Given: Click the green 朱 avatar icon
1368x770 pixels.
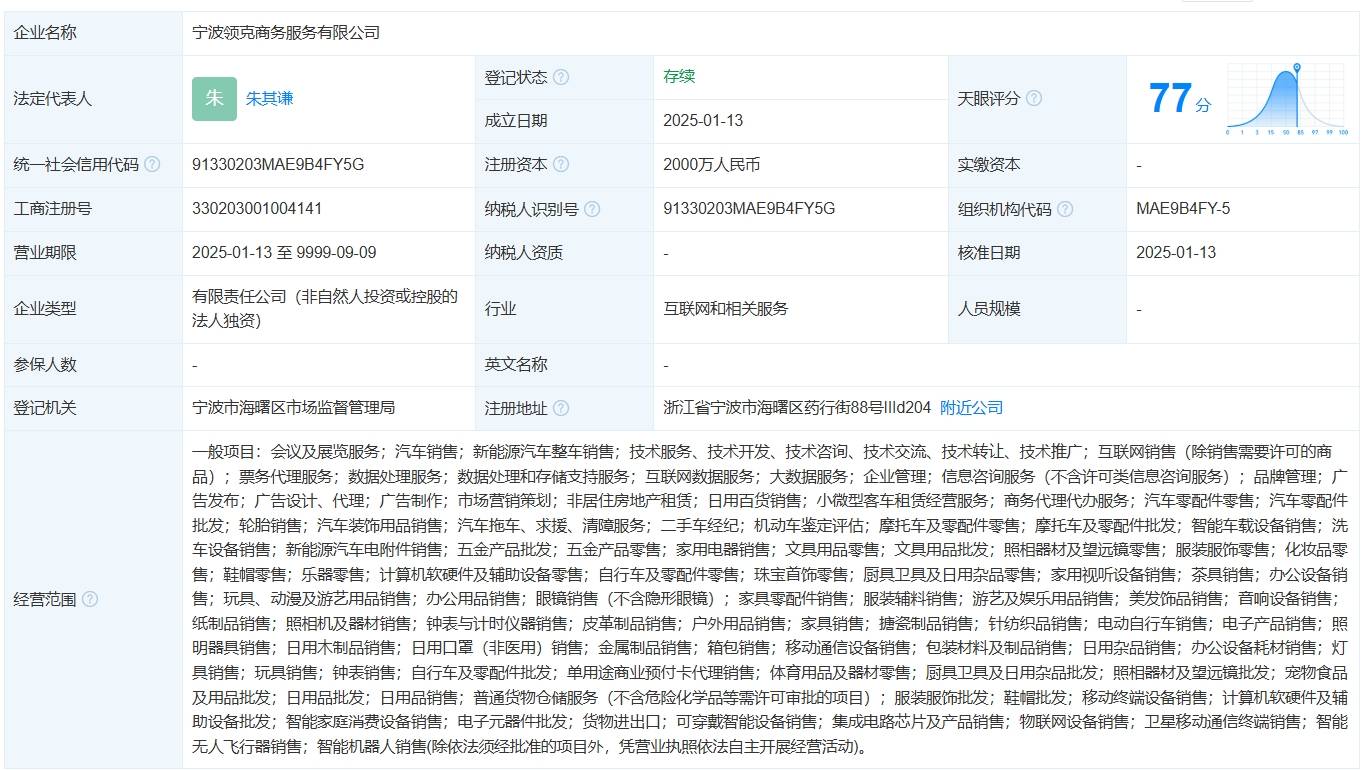Looking at the screenshot, I should (214, 98).
